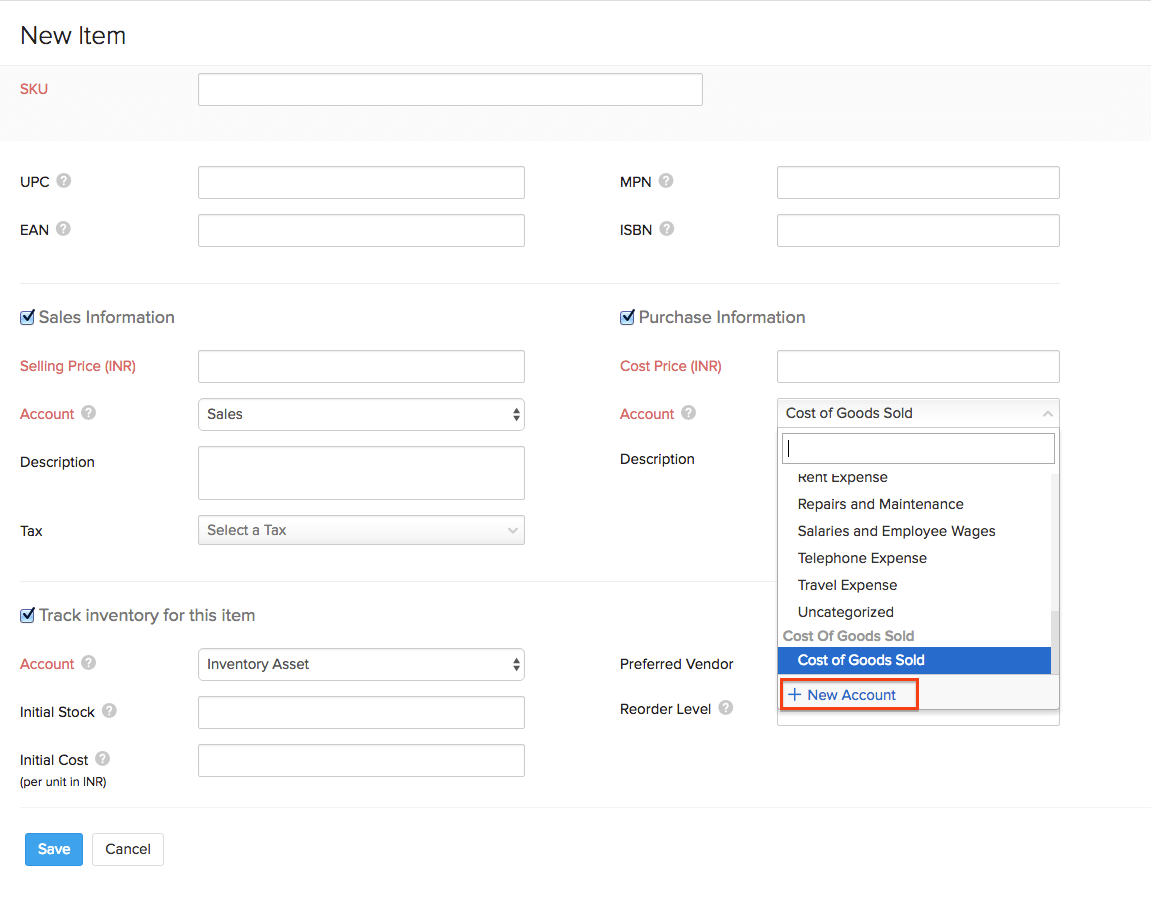Toggle Track inventory for this item
The height and width of the screenshot is (914, 1151).
pos(27,615)
